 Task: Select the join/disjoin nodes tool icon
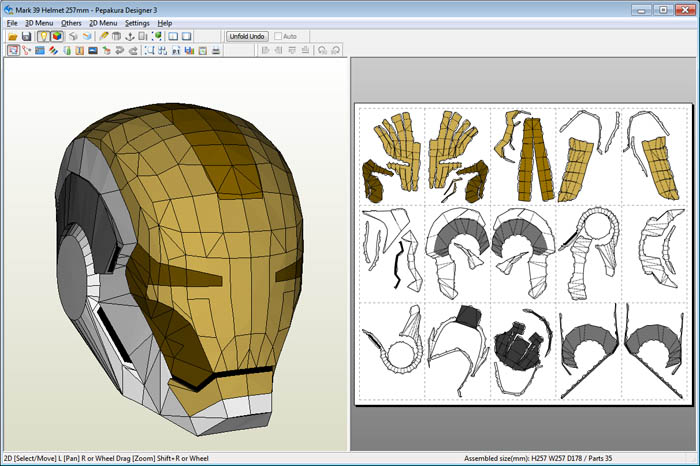(26, 50)
